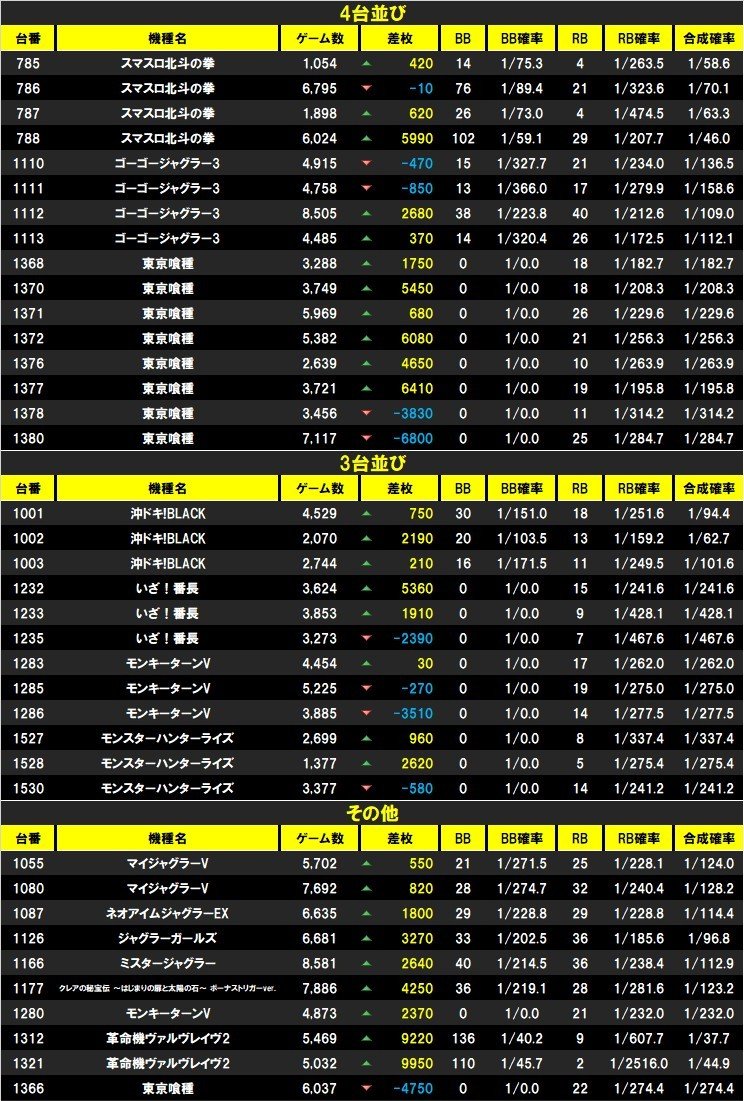Click the green up arrow in row 1372

[x=366, y=338]
